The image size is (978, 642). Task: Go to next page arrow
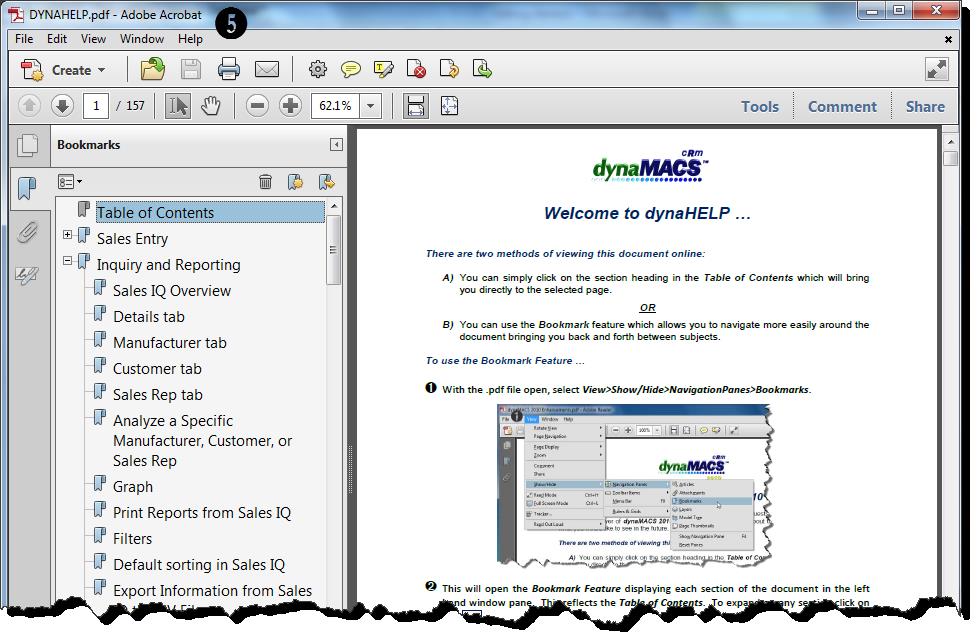[62, 106]
